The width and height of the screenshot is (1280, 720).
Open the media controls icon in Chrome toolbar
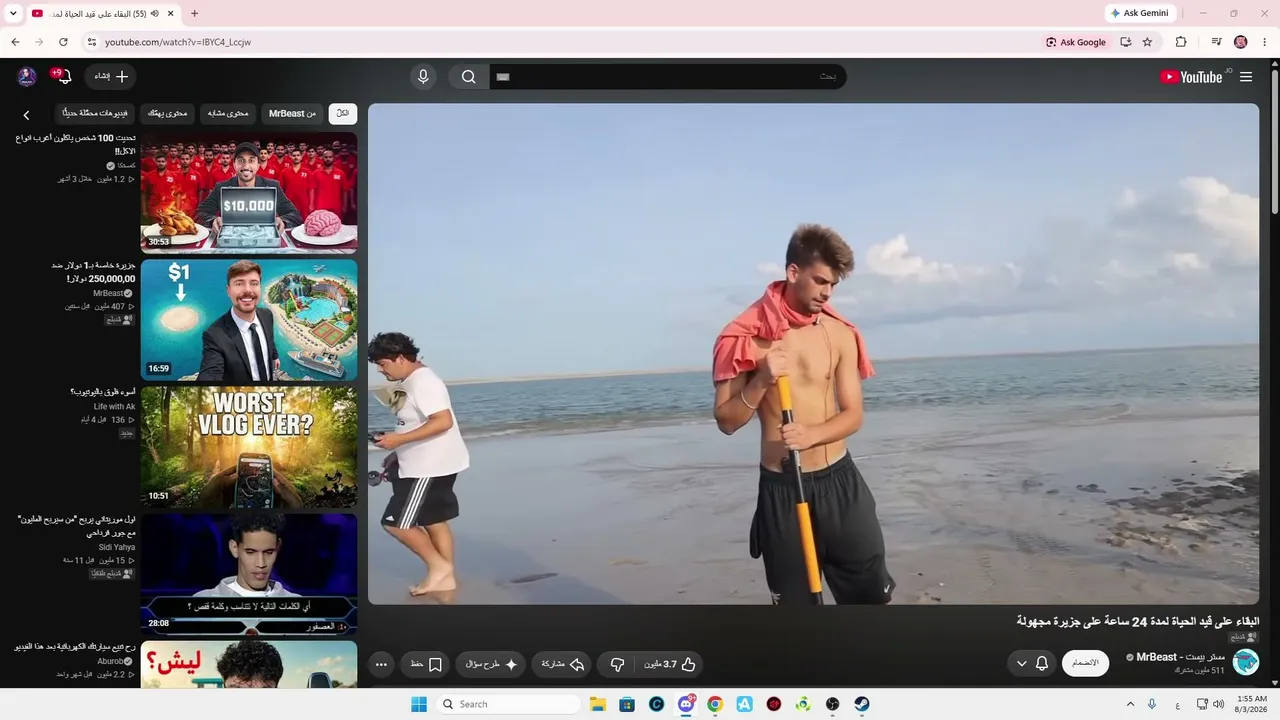pos(1216,42)
